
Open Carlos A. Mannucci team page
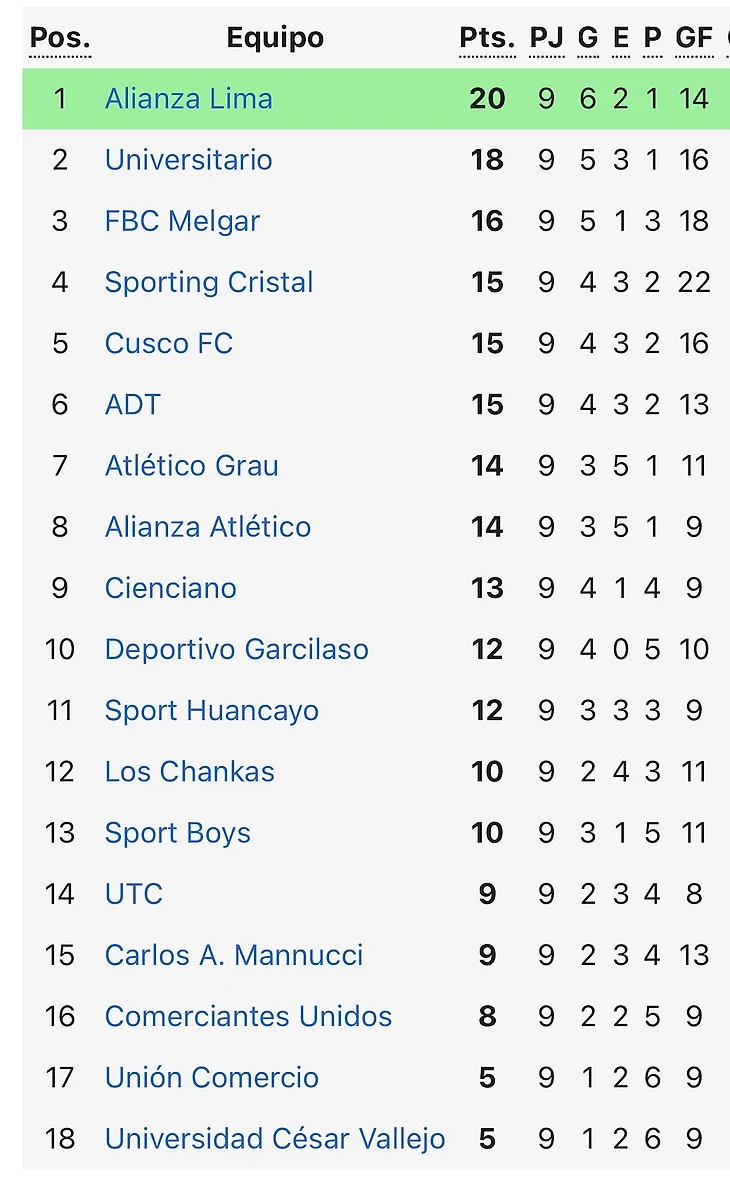coord(233,955)
